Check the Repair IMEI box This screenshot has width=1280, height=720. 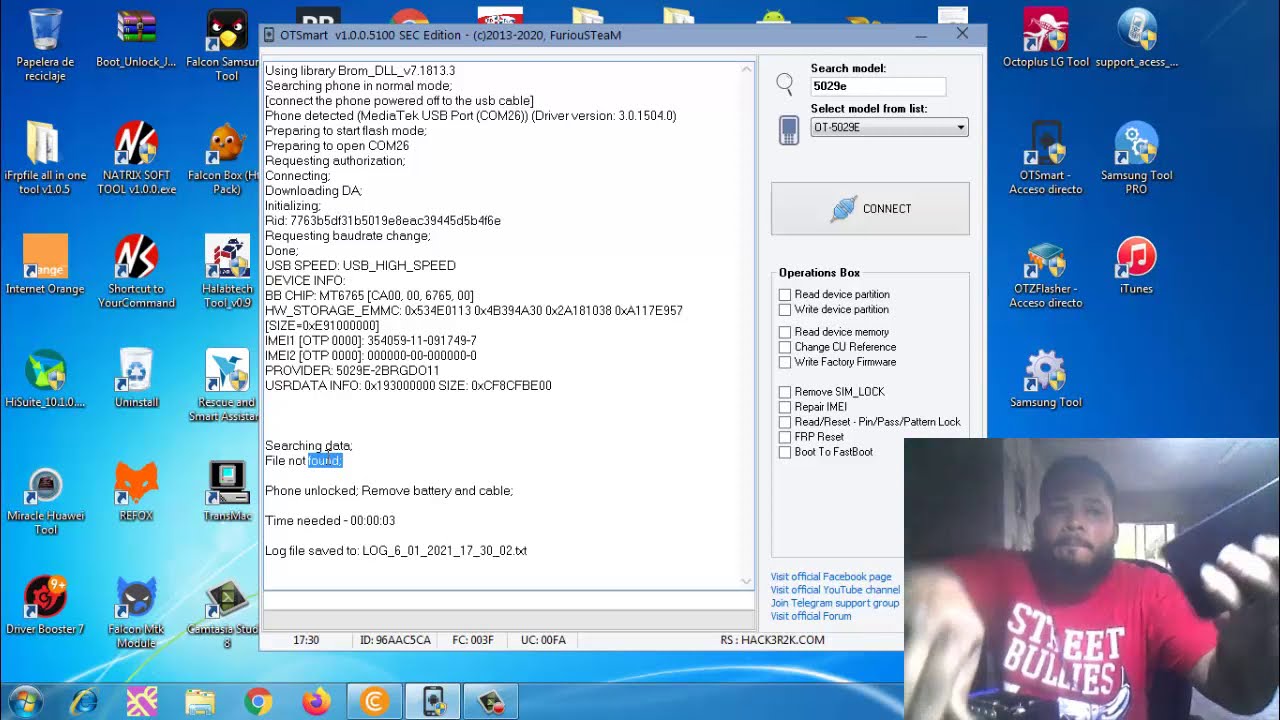785,407
